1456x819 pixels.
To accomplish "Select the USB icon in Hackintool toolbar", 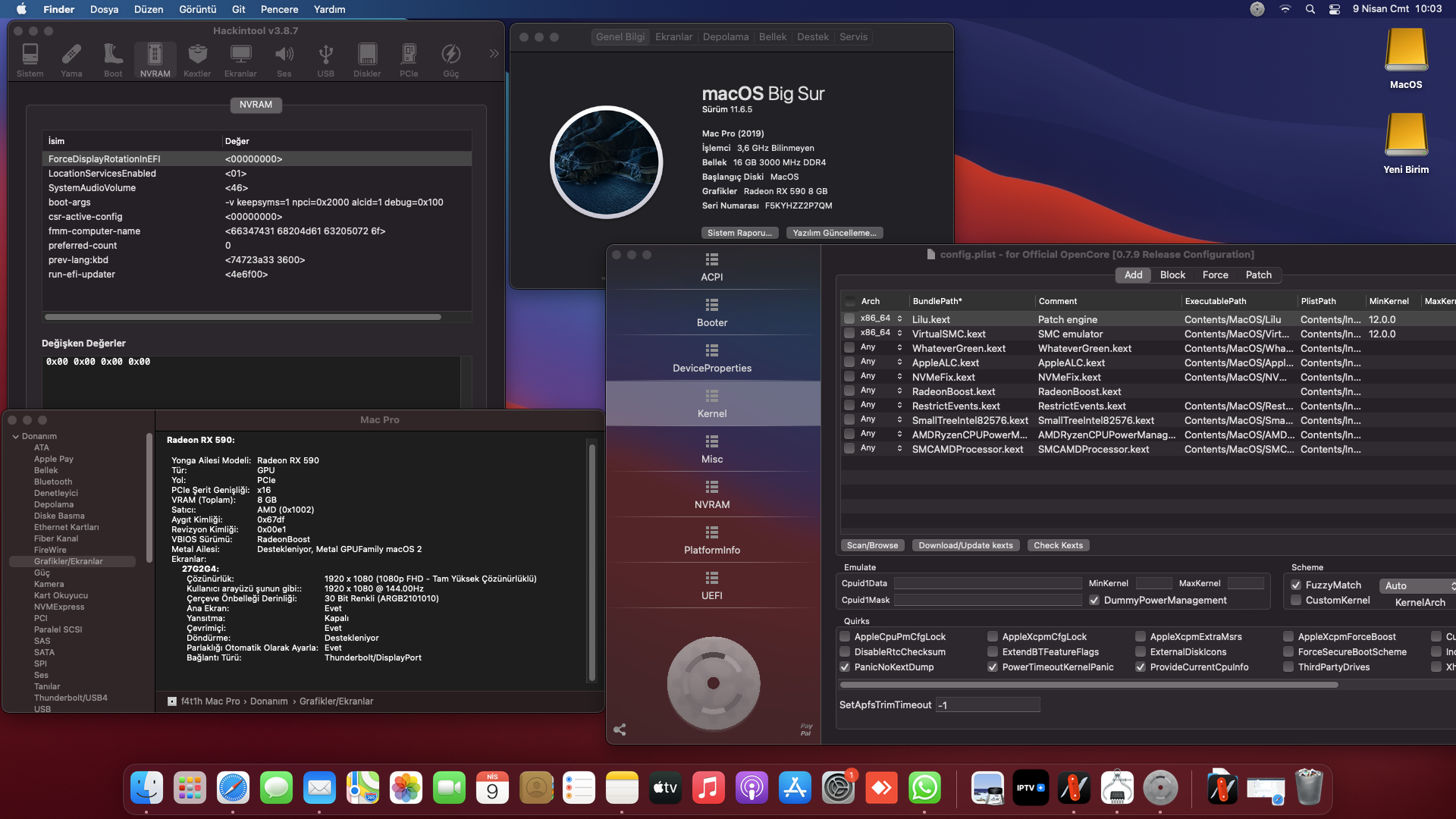I will pos(325,60).
